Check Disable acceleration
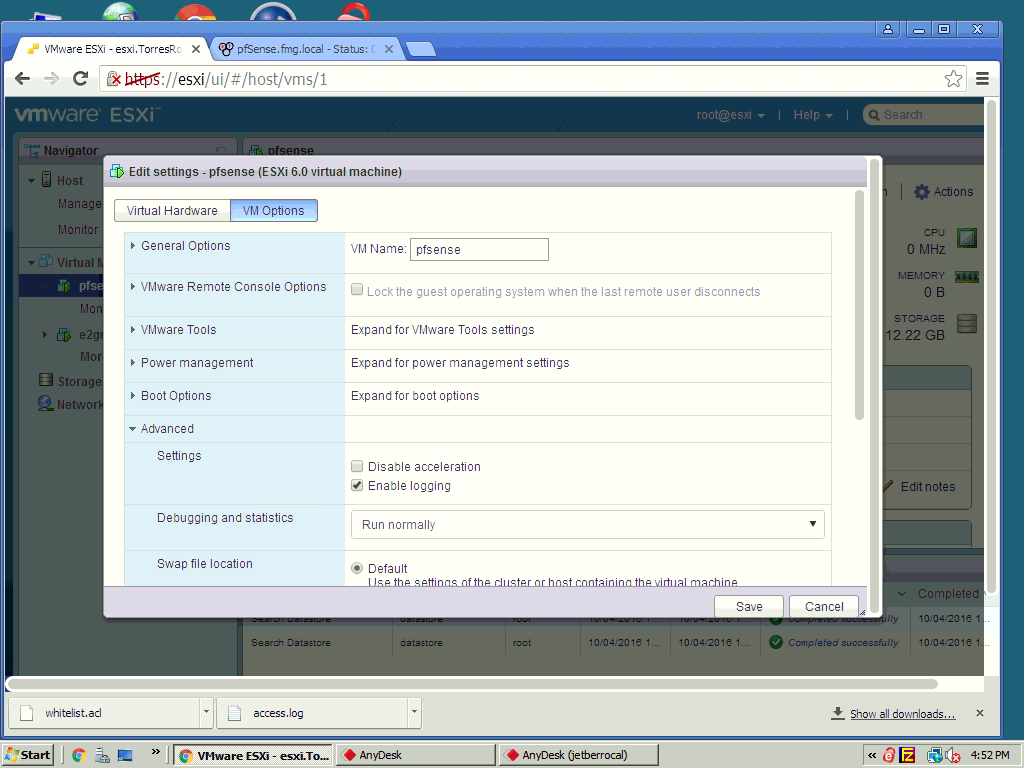This screenshot has height=768, width=1024. 357,466
